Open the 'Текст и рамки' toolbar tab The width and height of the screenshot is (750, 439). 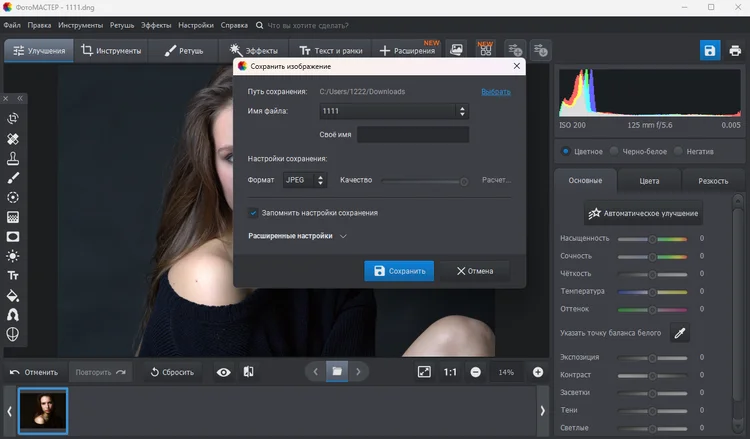click(x=331, y=51)
